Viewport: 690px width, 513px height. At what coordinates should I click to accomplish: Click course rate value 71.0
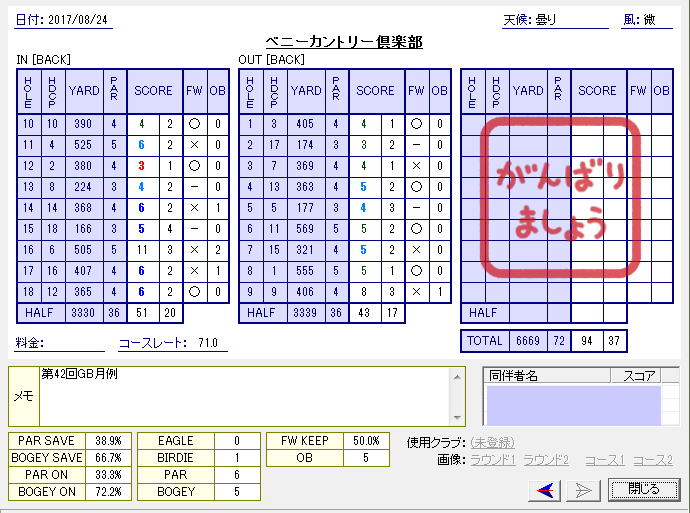point(208,343)
